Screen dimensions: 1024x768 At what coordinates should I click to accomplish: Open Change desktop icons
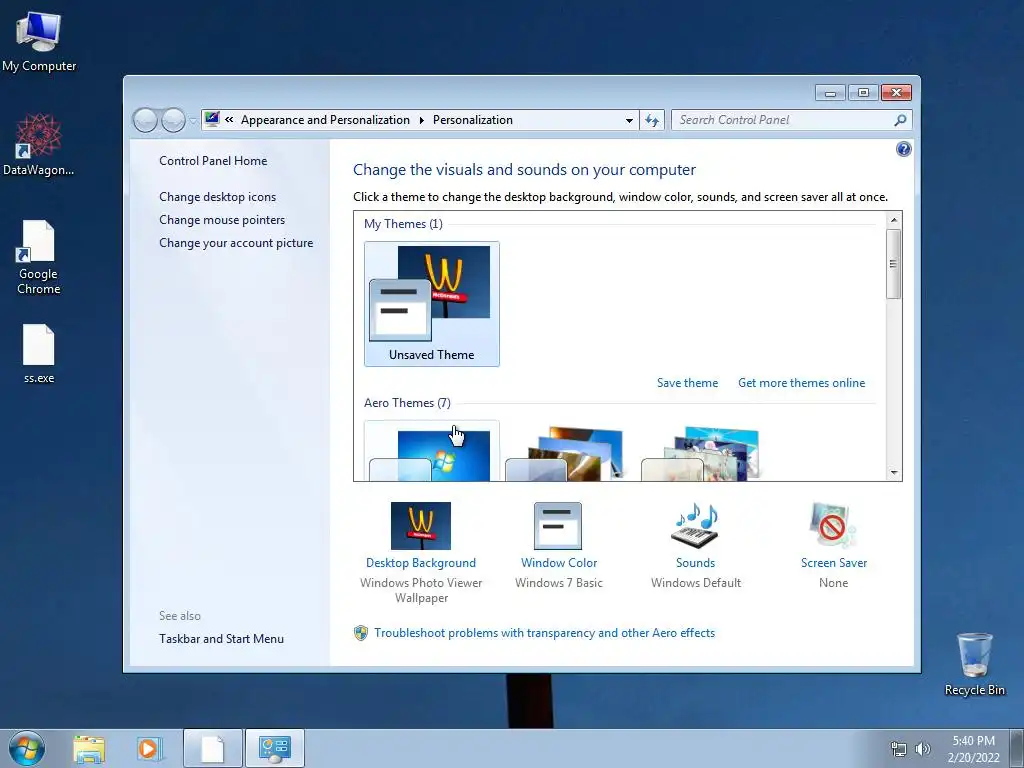[x=217, y=197]
